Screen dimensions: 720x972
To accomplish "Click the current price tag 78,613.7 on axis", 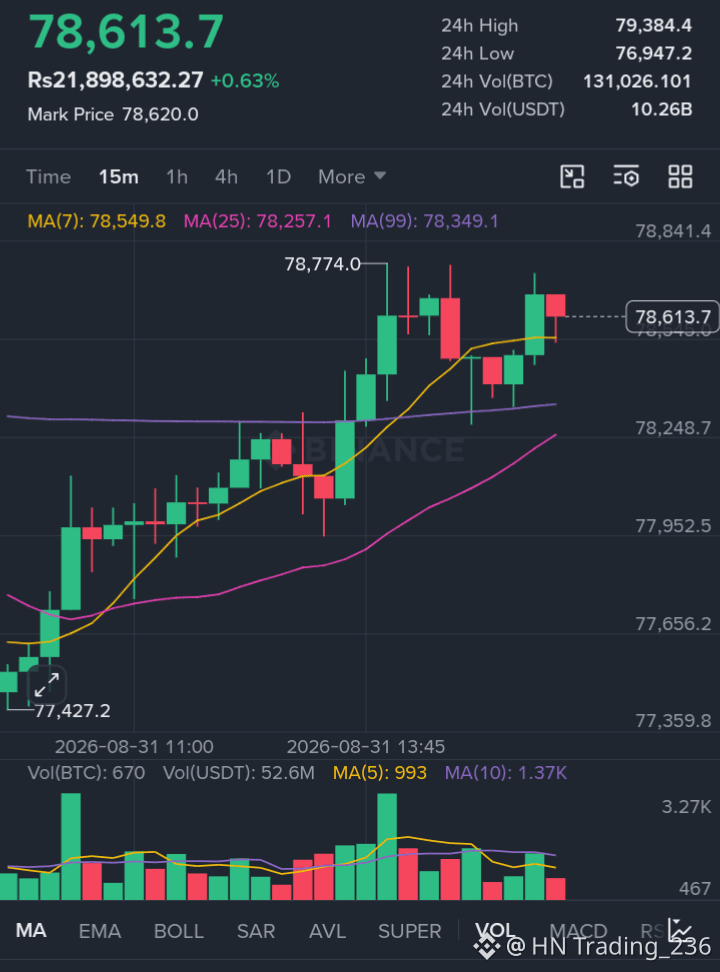I will pos(673,317).
